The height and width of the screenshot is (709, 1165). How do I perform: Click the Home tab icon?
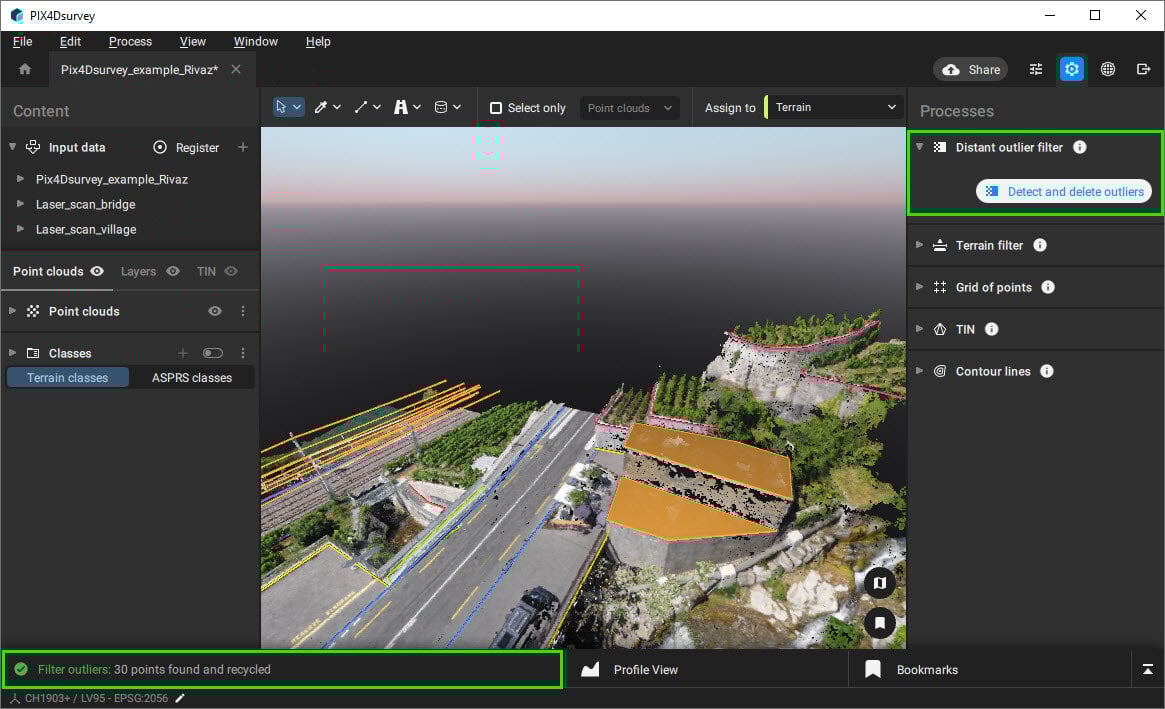click(x=24, y=69)
